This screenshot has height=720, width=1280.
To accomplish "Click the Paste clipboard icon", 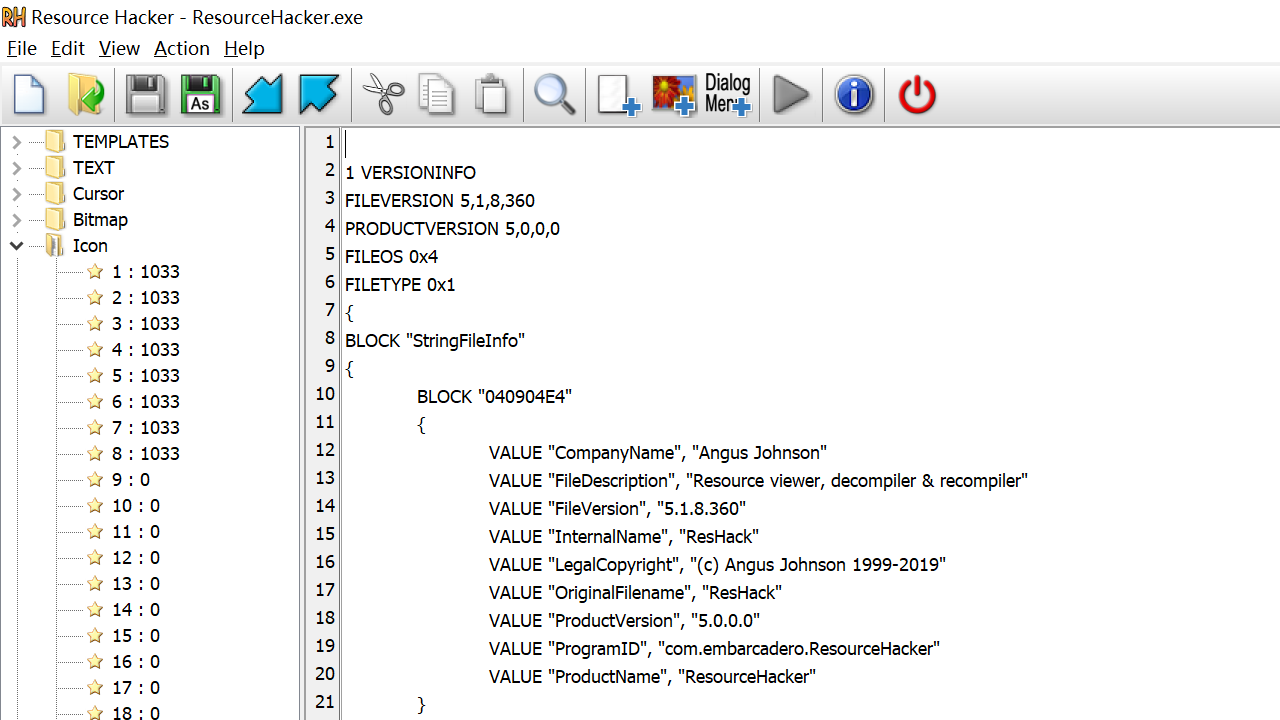I will pos(491,95).
